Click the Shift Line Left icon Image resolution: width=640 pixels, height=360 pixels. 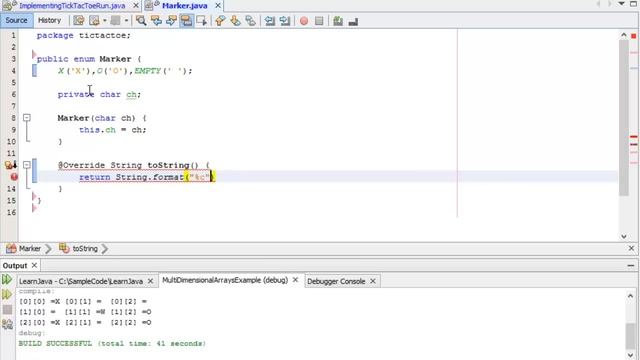269,21
